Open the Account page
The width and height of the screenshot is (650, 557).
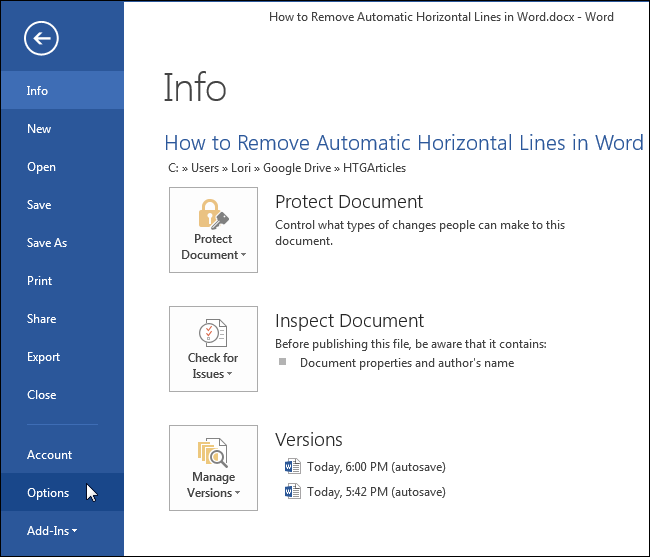click(x=49, y=455)
